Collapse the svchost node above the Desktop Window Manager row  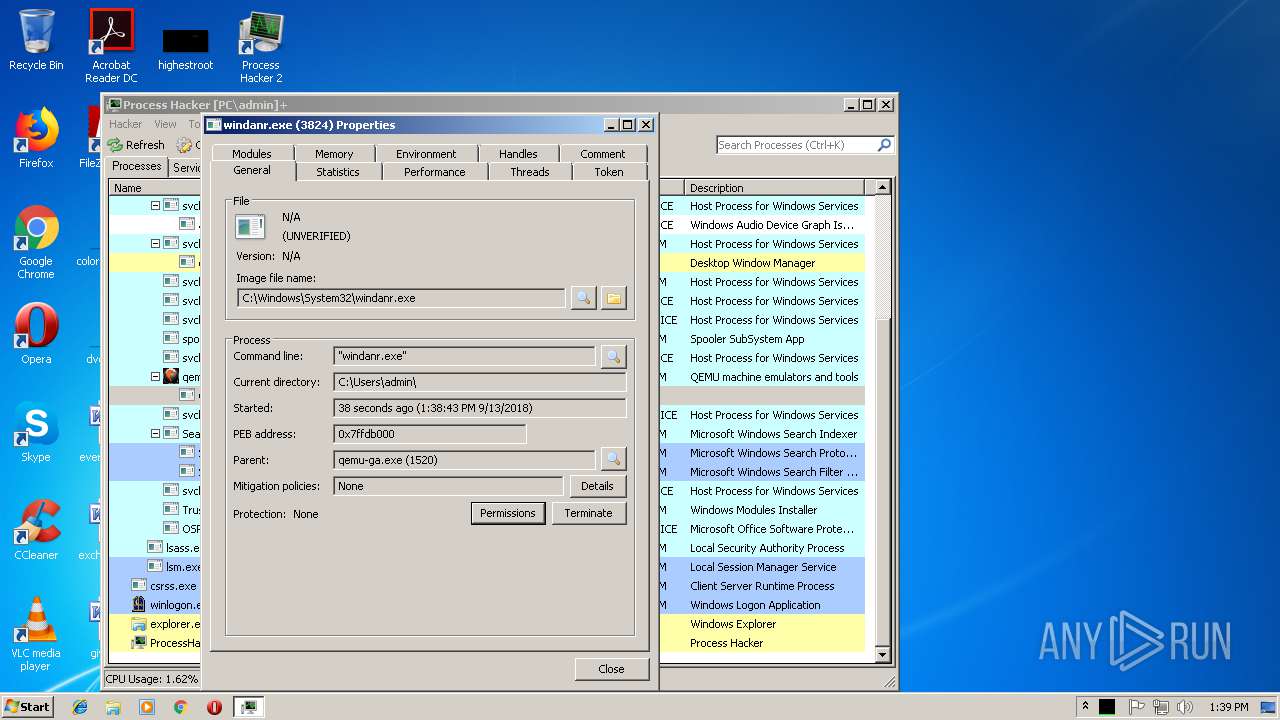(155, 244)
